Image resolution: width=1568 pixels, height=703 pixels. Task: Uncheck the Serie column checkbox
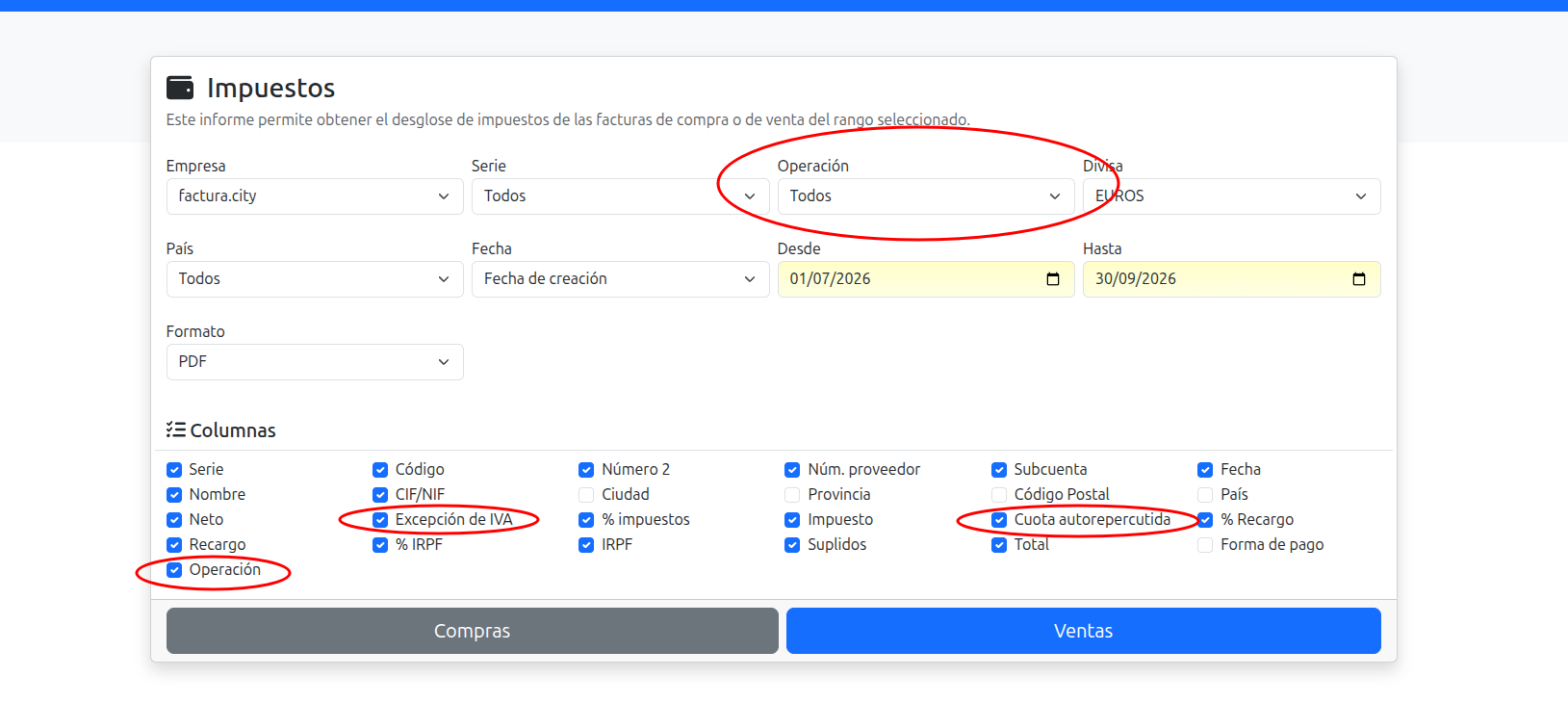click(174, 470)
